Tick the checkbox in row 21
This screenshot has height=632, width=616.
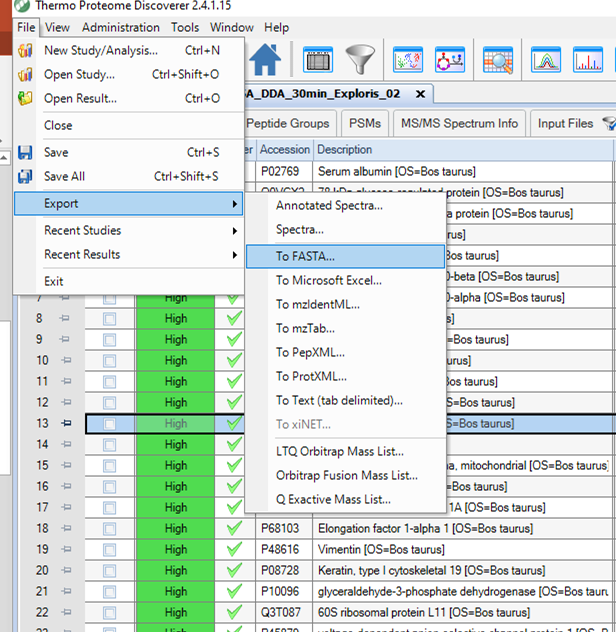click(109, 592)
